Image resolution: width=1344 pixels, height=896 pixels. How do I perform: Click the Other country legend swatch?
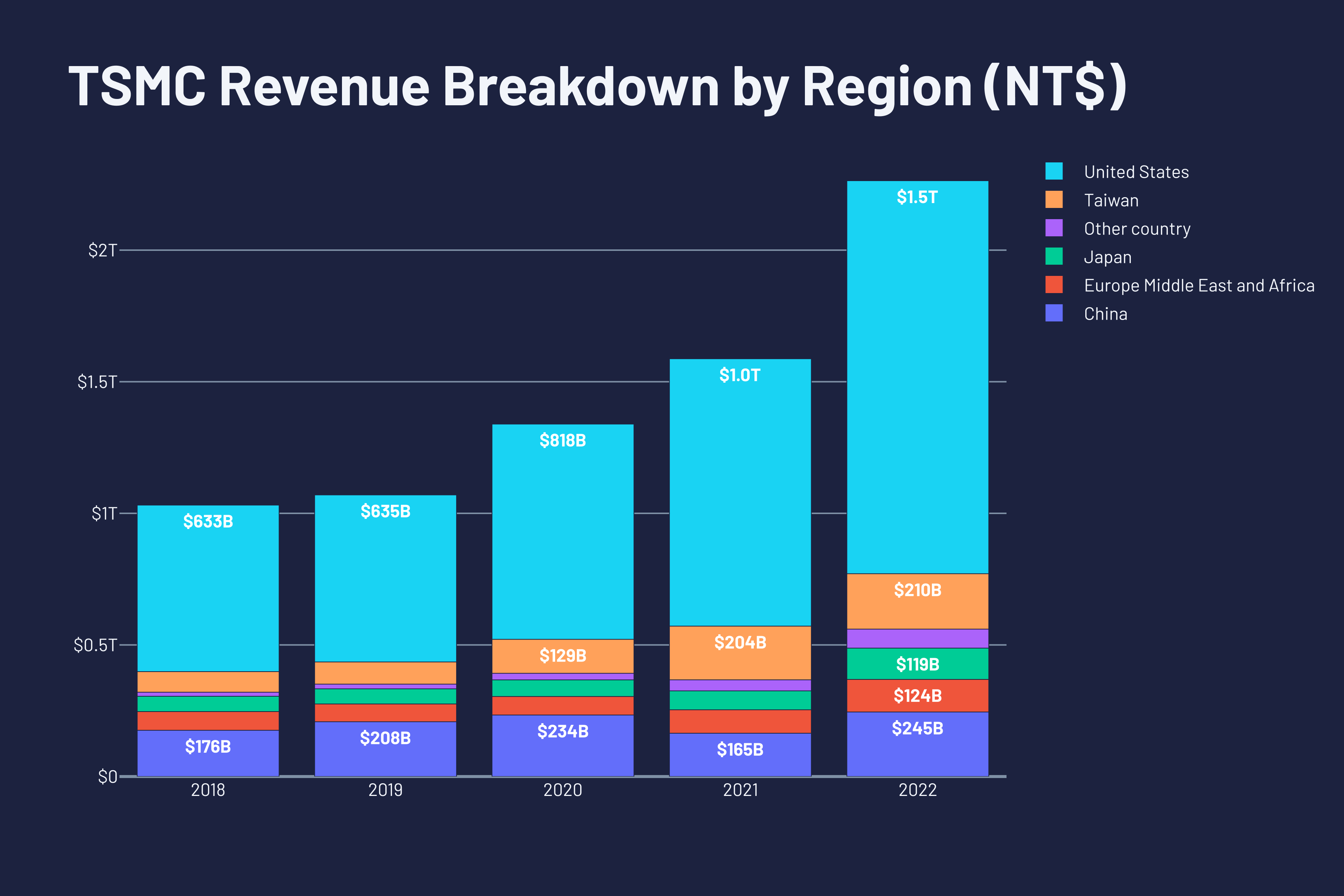(x=1054, y=228)
